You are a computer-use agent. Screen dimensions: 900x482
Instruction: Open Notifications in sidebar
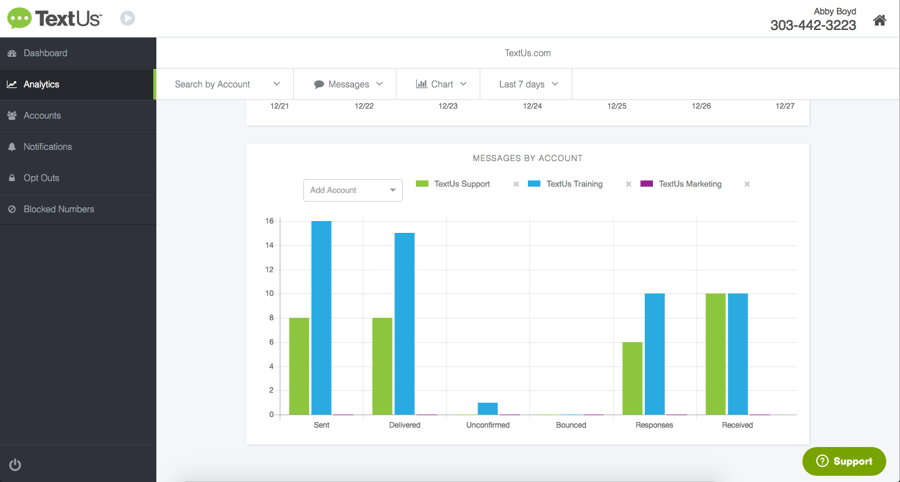pyautogui.click(x=78, y=147)
